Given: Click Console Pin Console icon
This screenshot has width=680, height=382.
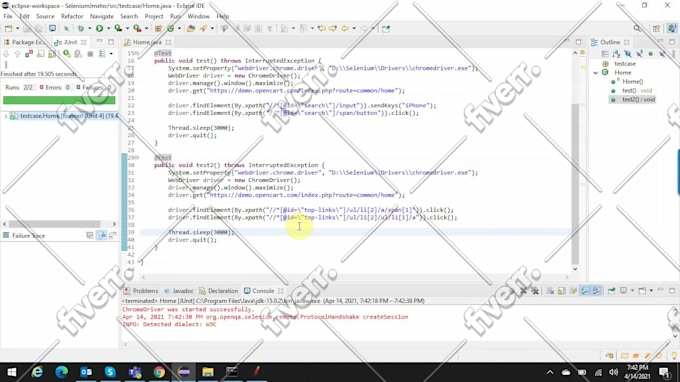Looking at the screenshot, I should [x=611, y=291].
